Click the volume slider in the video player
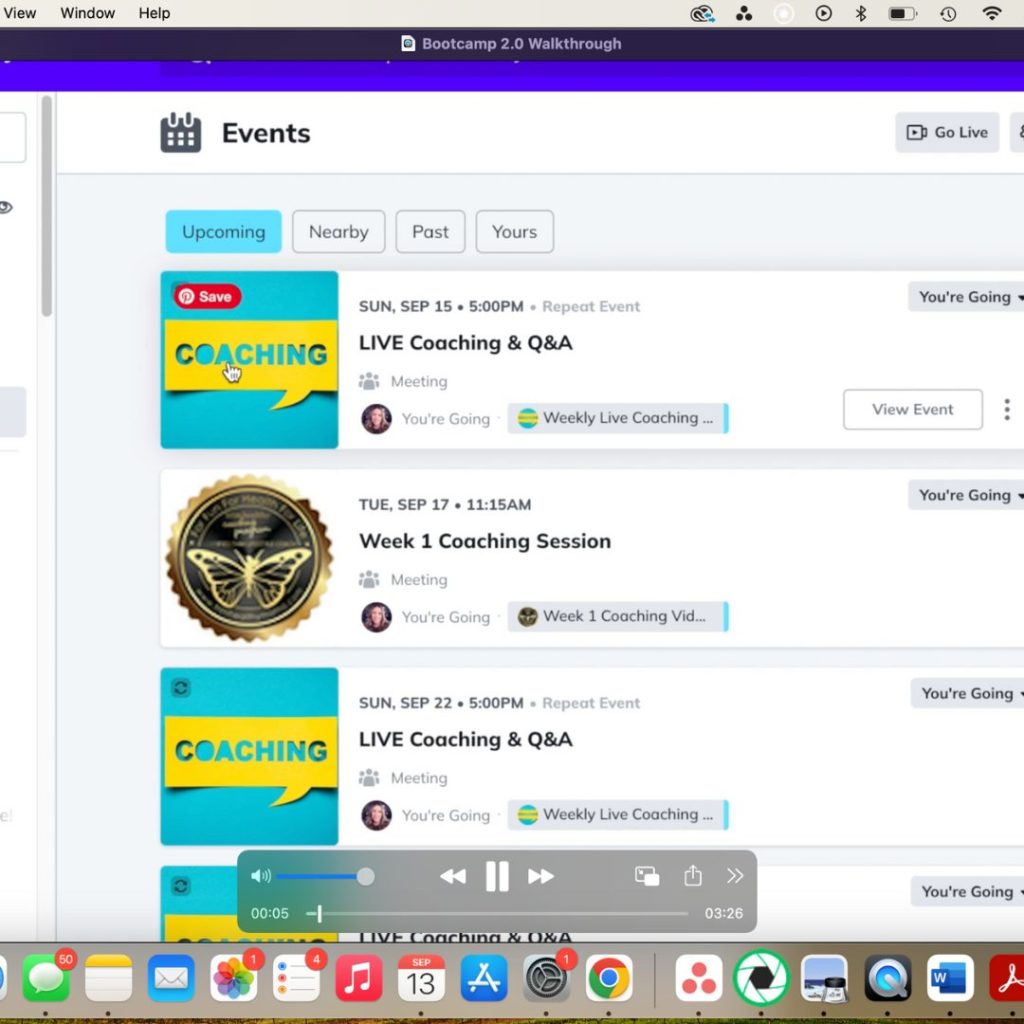The width and height of the screenshot is (1024, 1024). 320,876
